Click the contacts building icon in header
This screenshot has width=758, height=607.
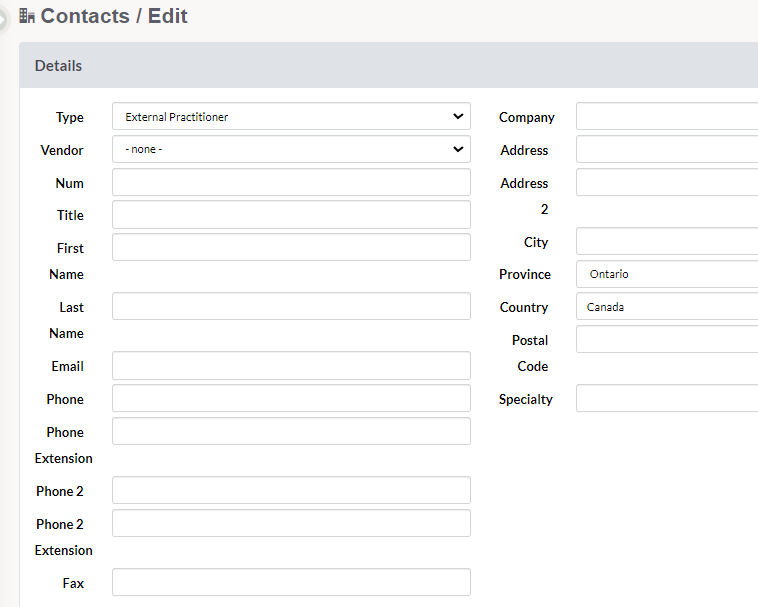(x=27, y=16)
